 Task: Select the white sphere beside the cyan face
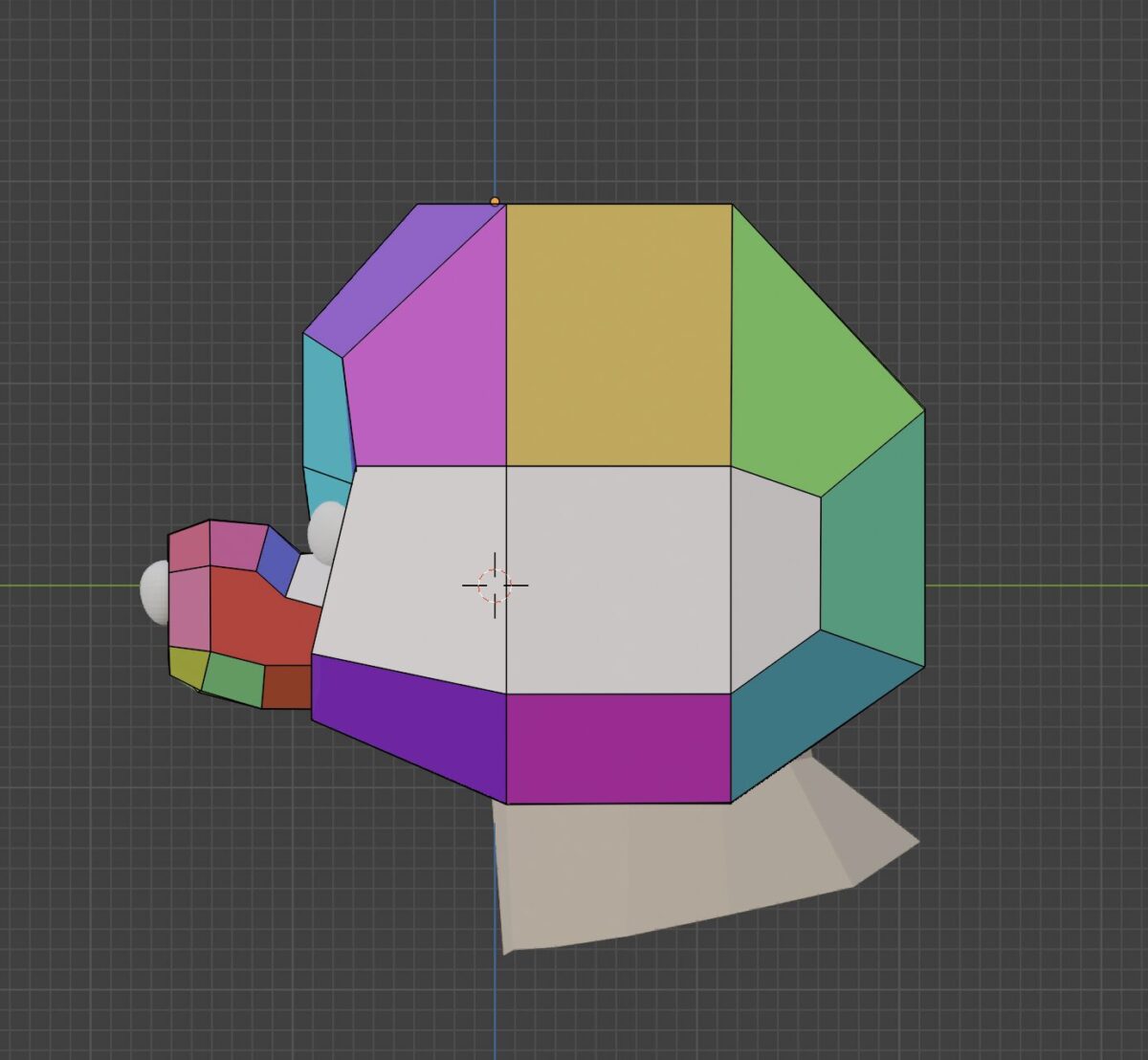coord(327,529)
